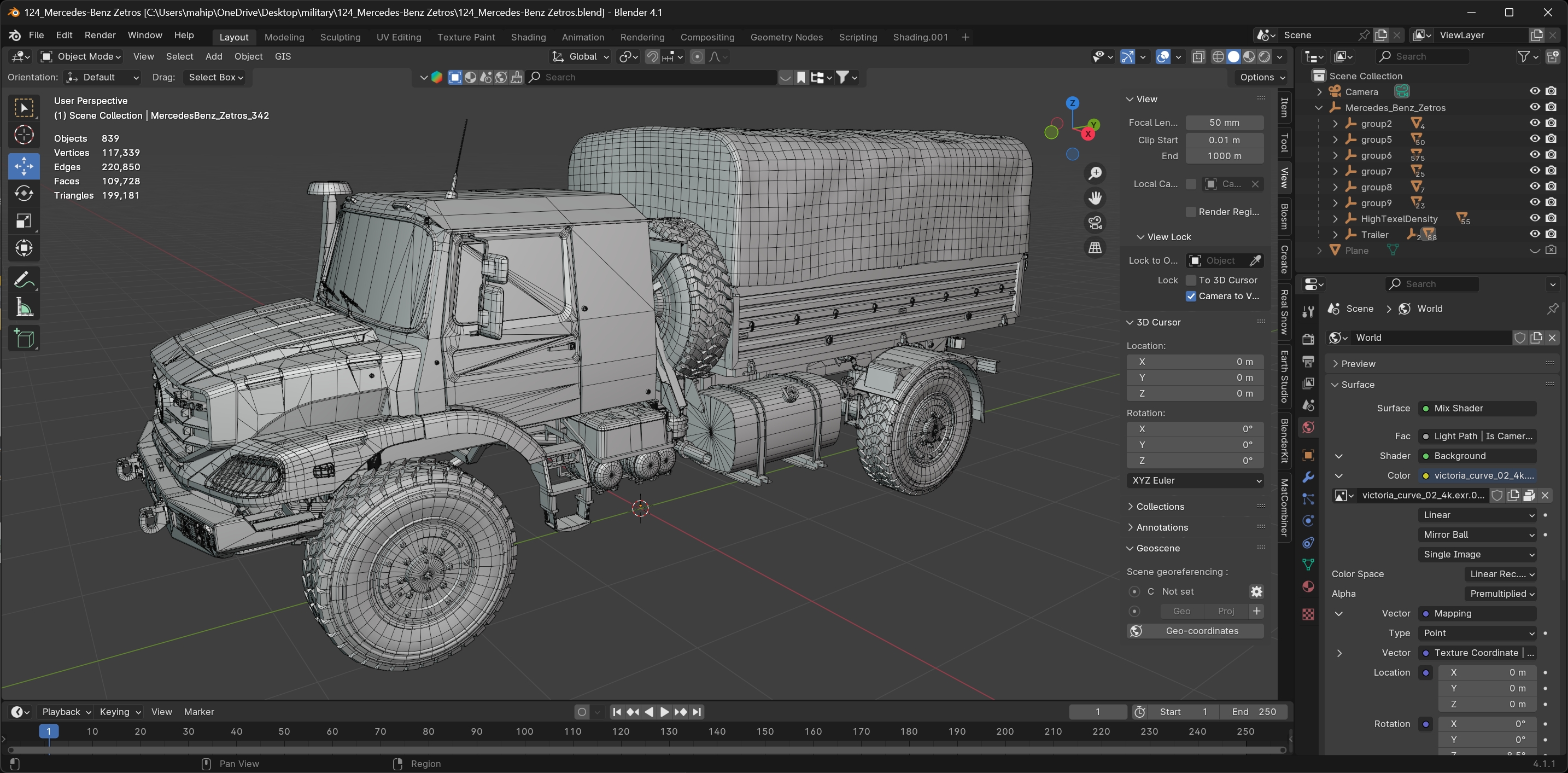Uncheck Camera to View lock
Viewport: 1568px width, 773px height.
coord(1191,296)
